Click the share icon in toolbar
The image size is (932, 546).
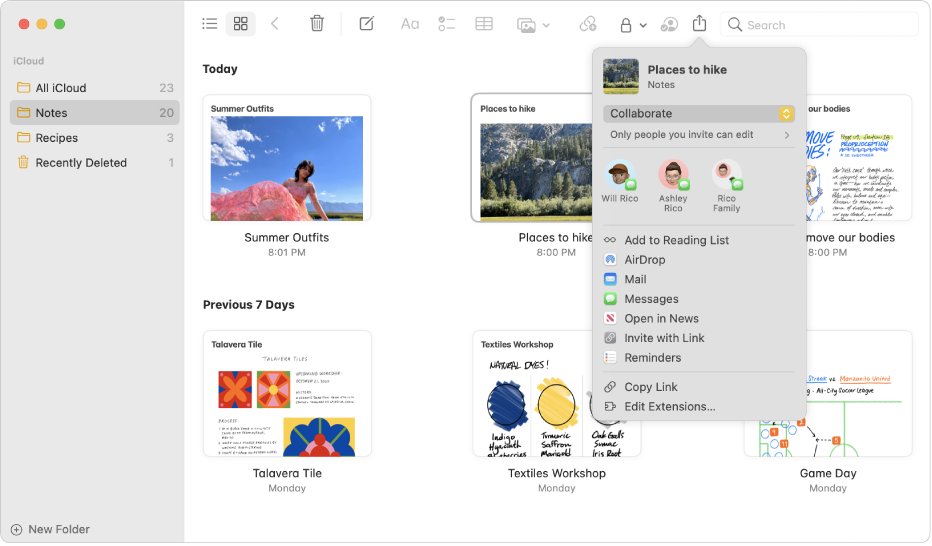[x=700, y=24]
